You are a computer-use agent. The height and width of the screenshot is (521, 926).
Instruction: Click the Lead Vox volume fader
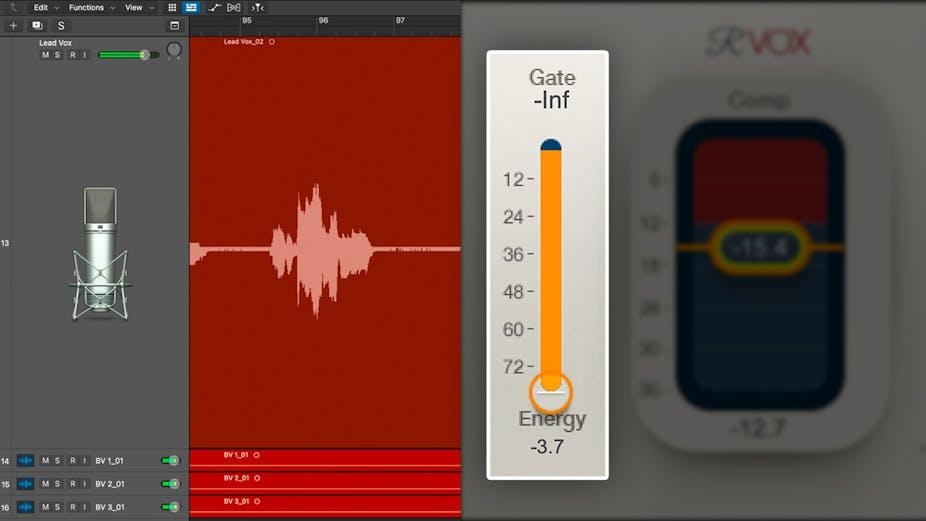(144, 55)
